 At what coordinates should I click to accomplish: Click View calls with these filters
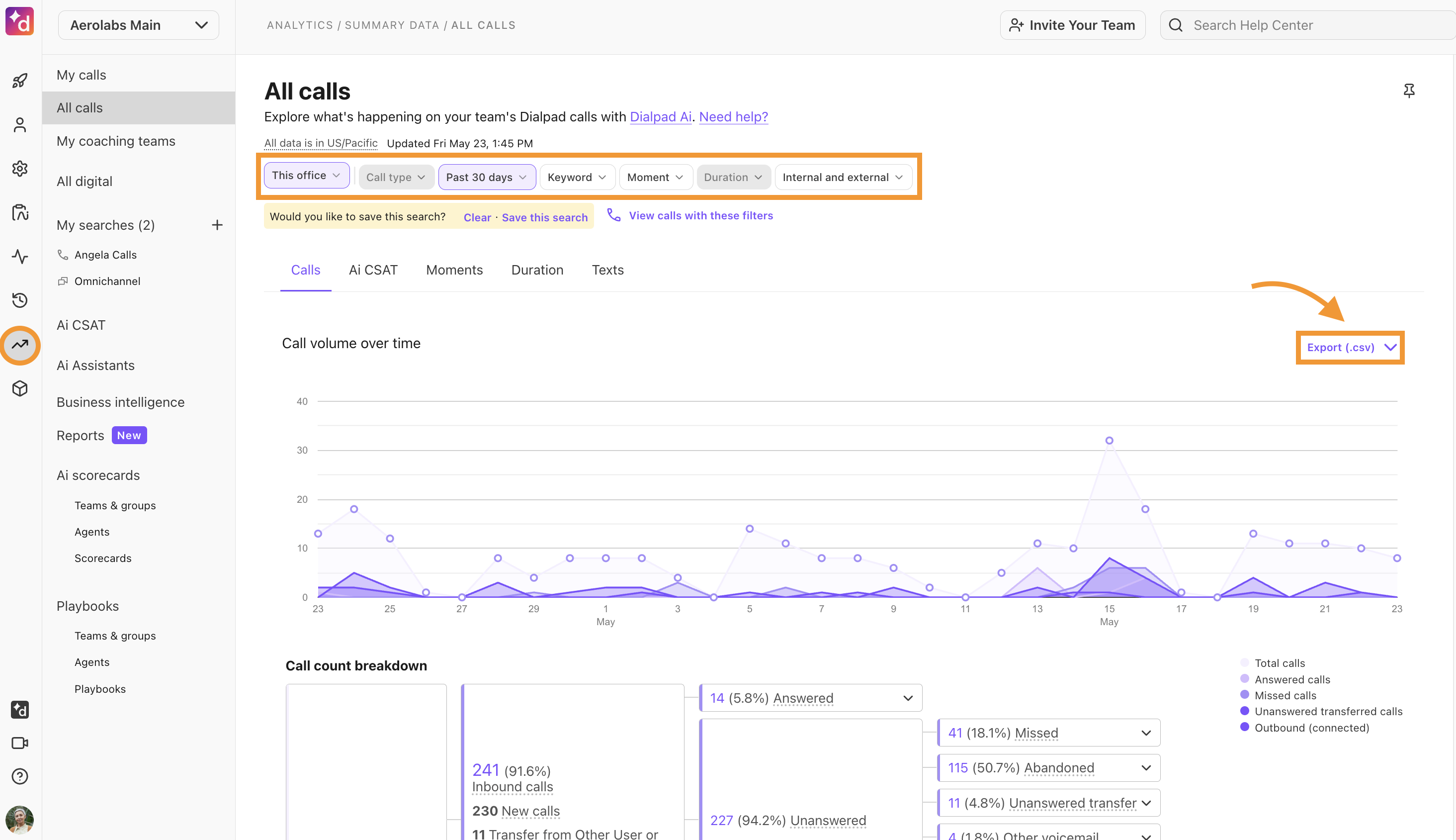tap(700, 215)
